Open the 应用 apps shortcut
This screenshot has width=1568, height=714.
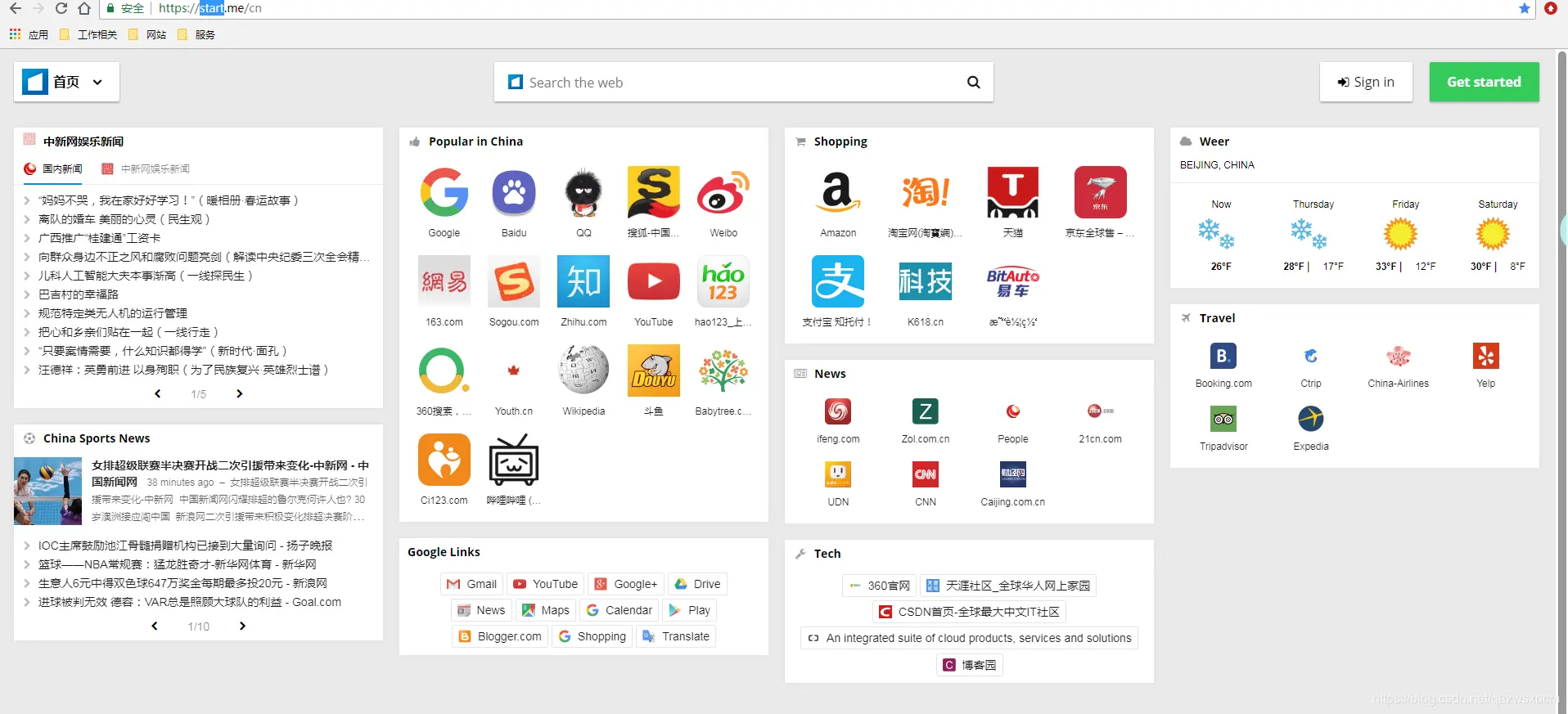[29, 34]
